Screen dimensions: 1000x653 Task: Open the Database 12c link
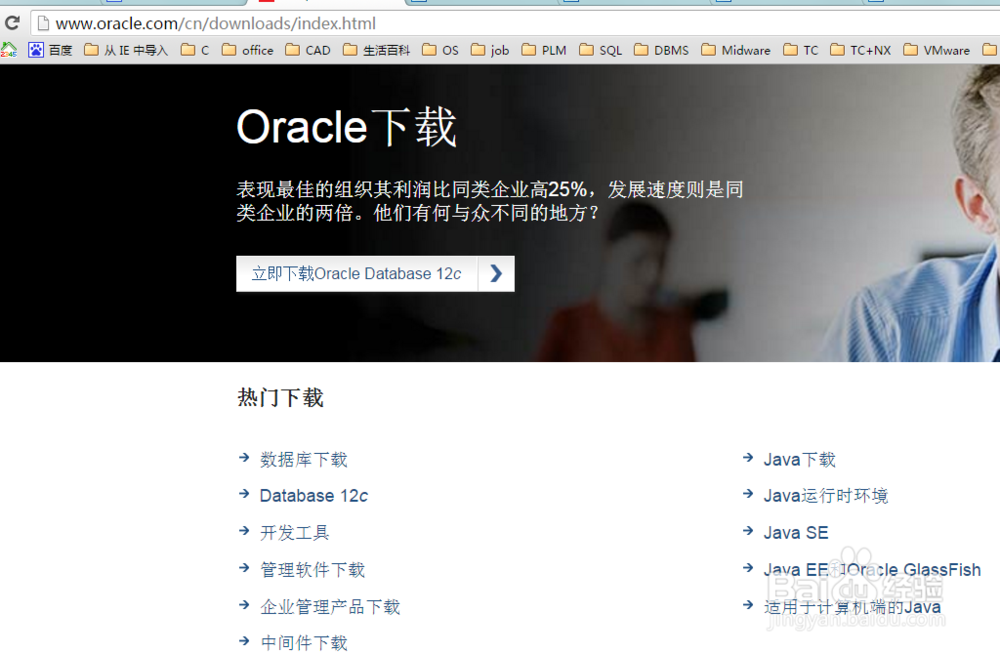coord(314,495)
